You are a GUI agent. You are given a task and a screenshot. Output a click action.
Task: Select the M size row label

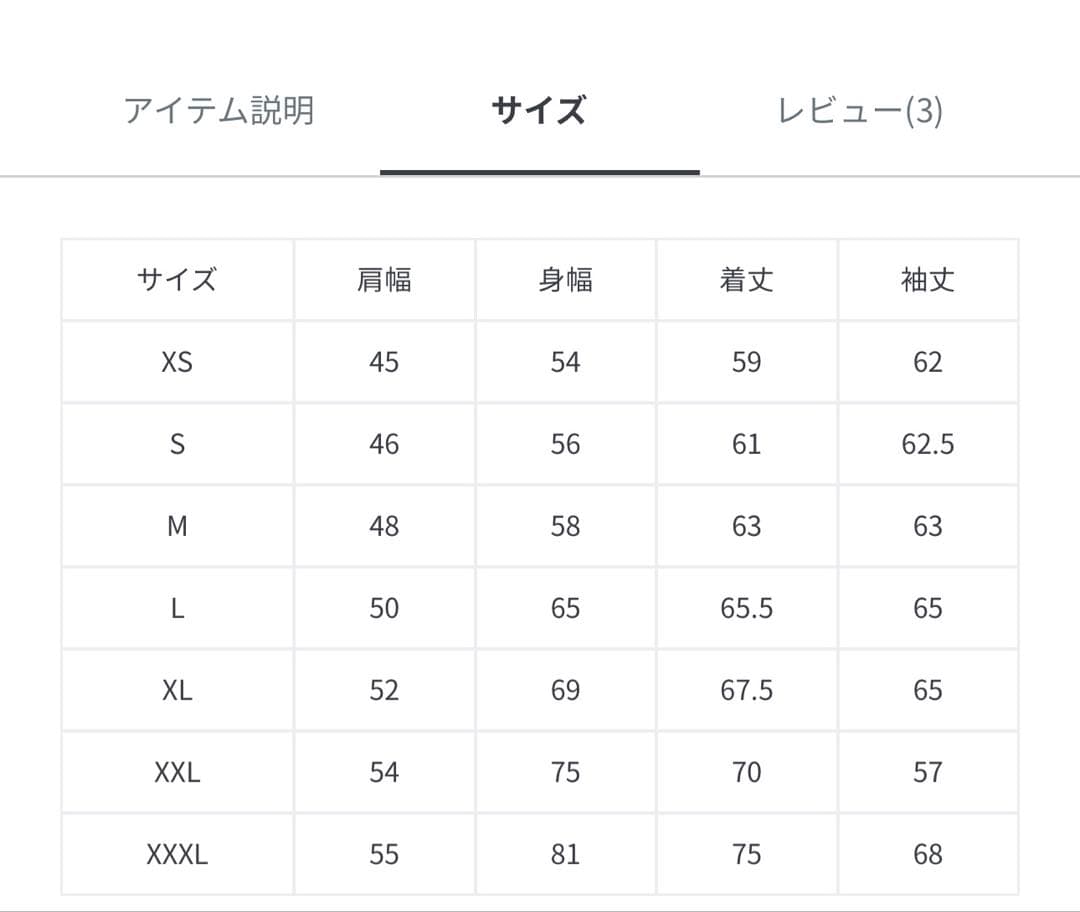(176, 526)
